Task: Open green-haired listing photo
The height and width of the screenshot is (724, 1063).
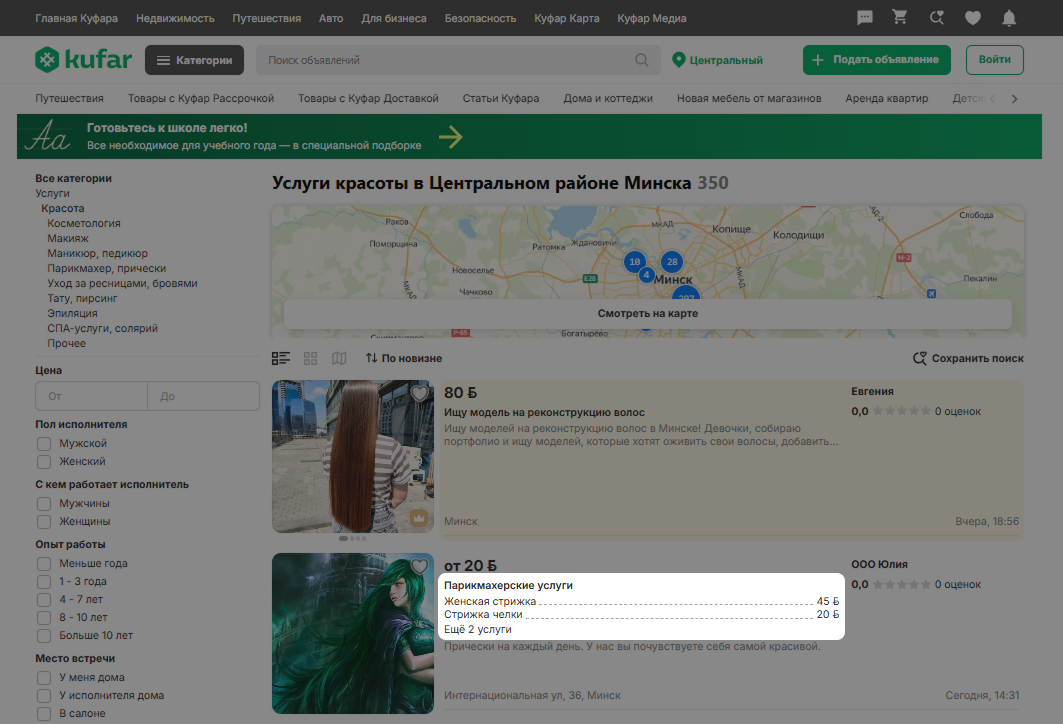Action: pos(353,633)
